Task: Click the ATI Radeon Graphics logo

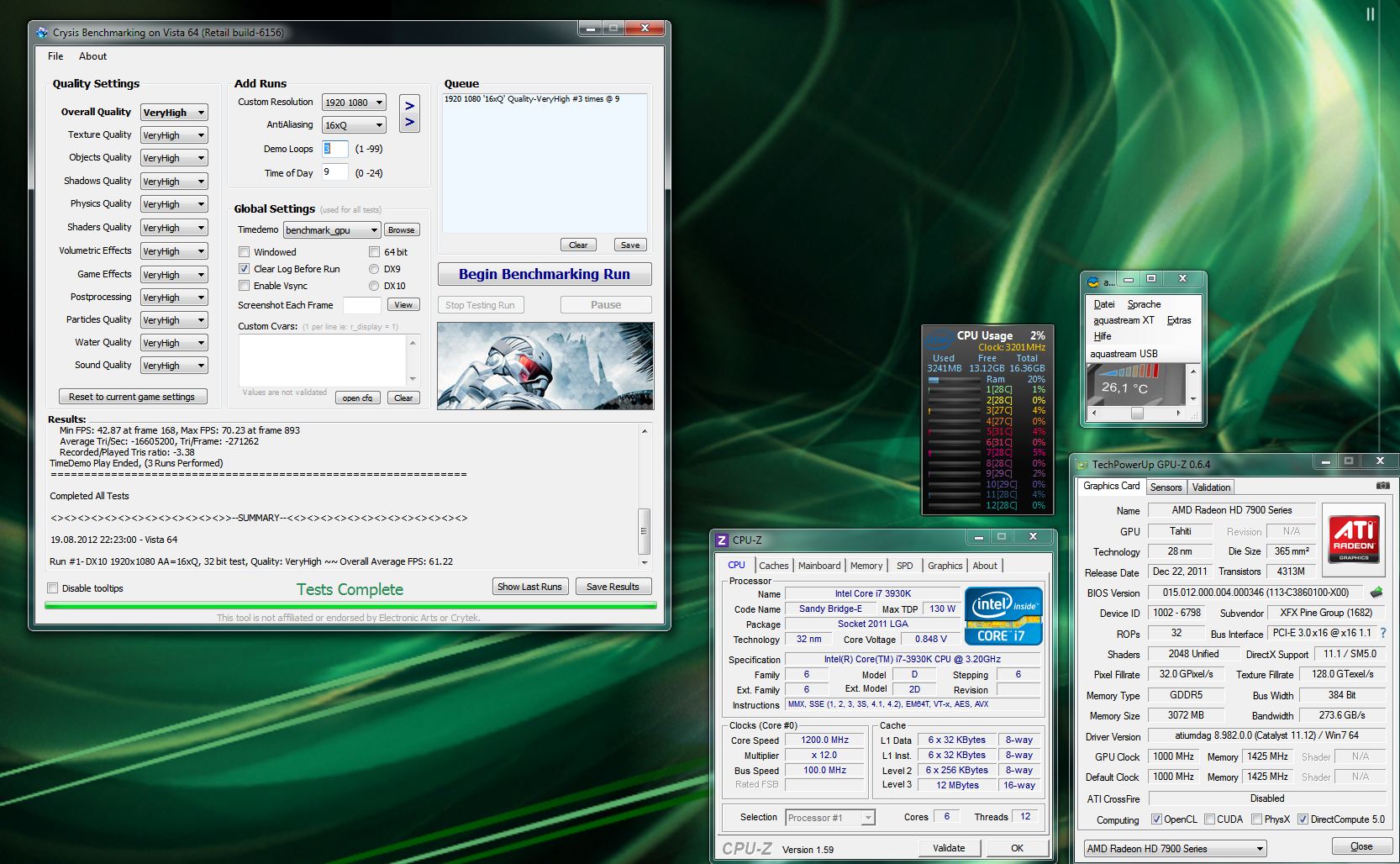Action: pos(1354,539)
